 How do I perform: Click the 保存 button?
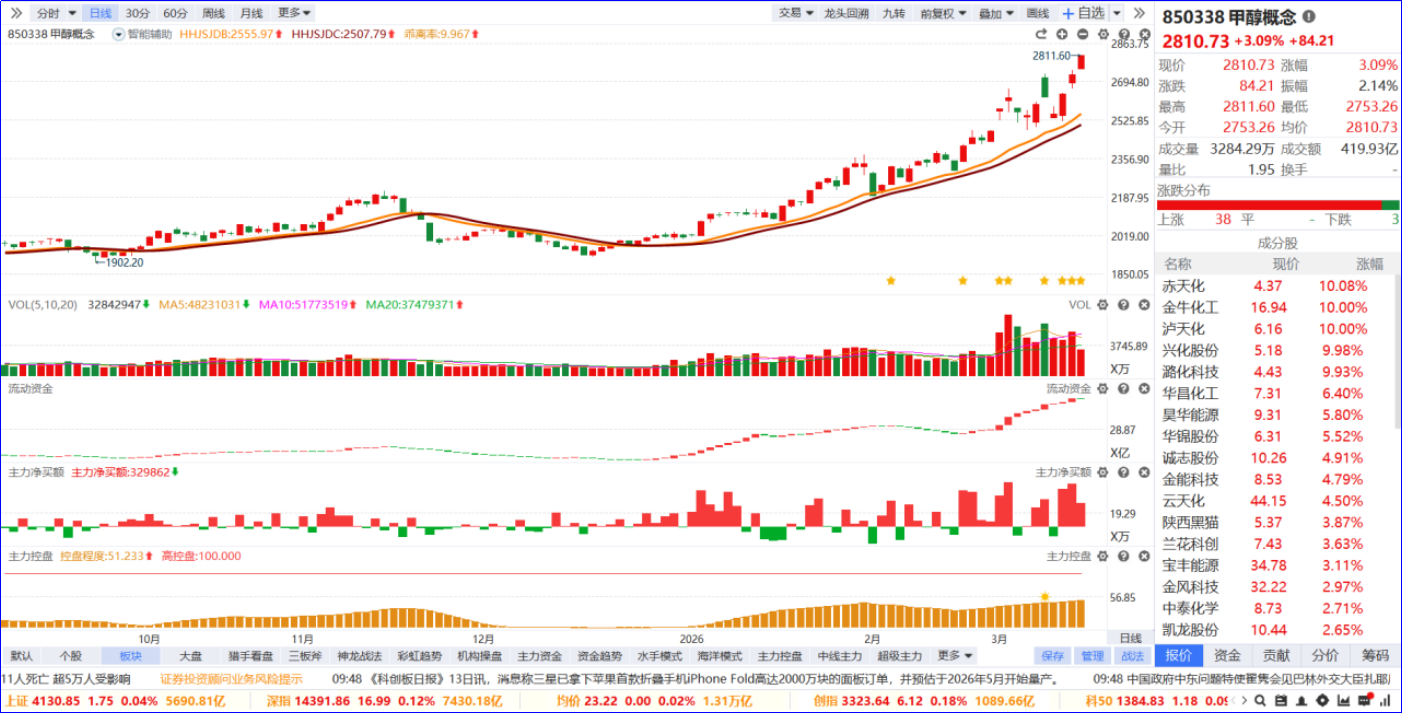[x=1052, y=656]
